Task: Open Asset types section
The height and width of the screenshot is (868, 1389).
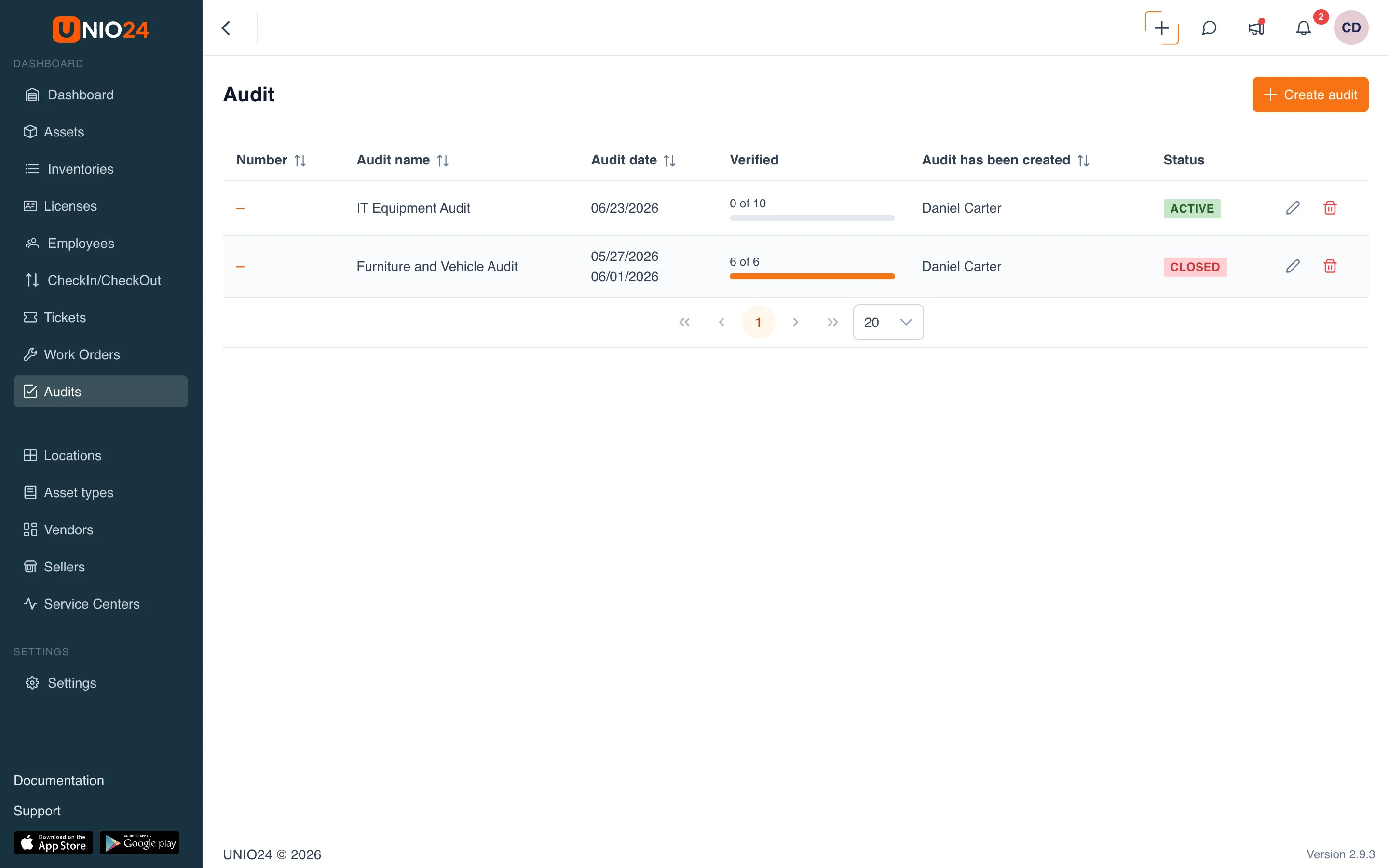Action: click(100, 492)
